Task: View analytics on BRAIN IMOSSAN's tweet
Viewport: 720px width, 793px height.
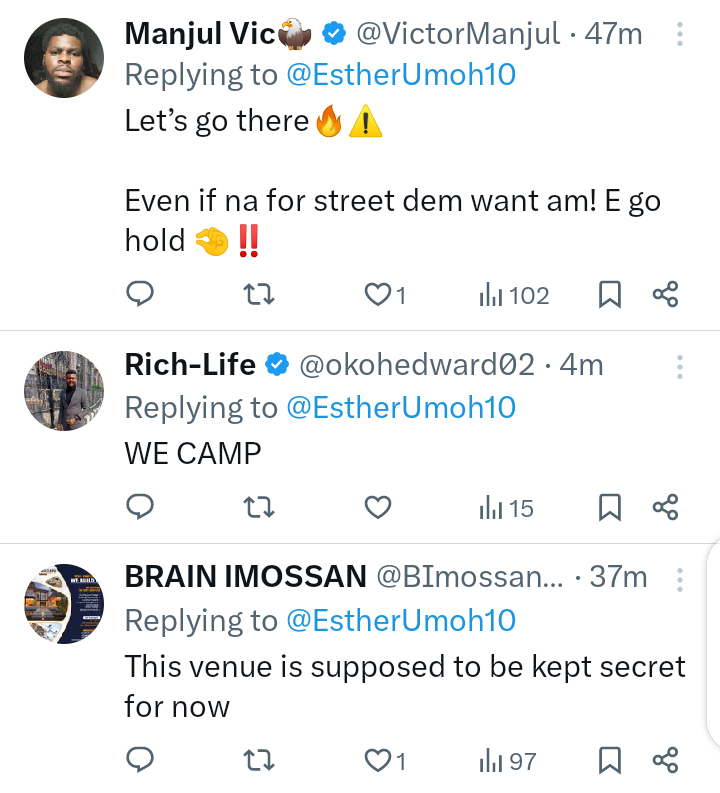Action: [508, 761]
